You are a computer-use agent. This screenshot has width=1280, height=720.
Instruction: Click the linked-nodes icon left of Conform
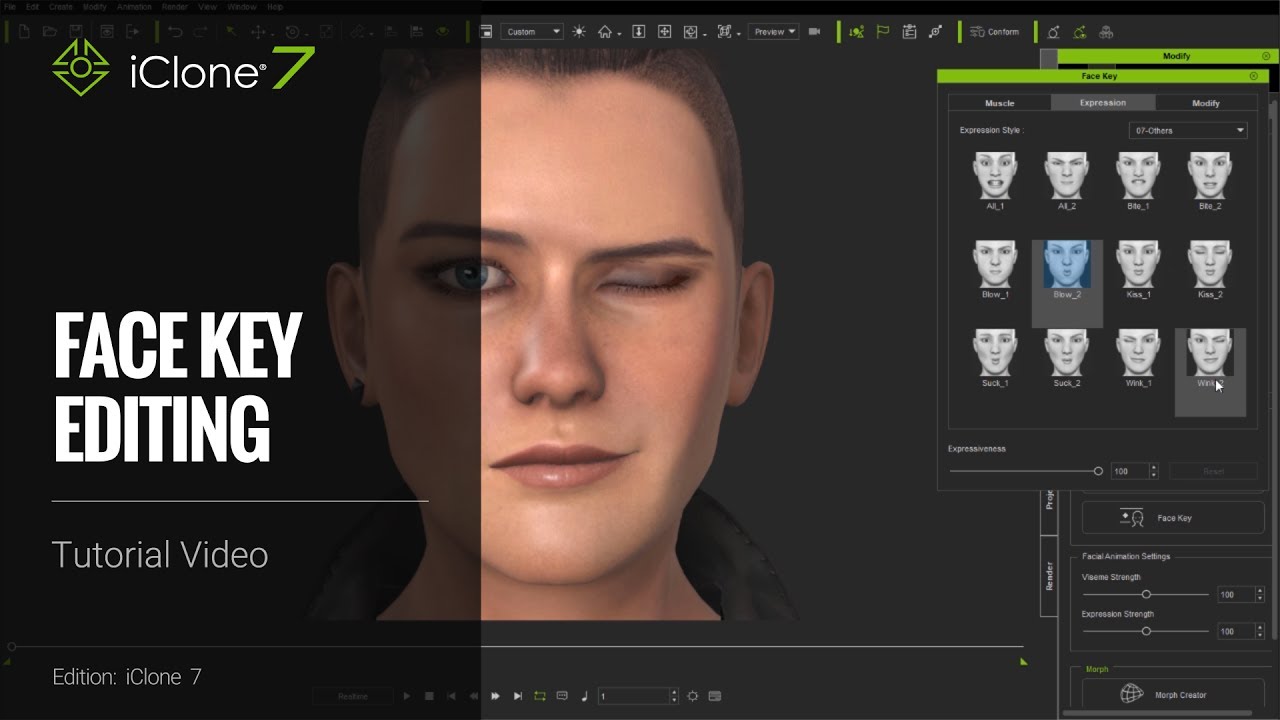(x=935, y=32)
